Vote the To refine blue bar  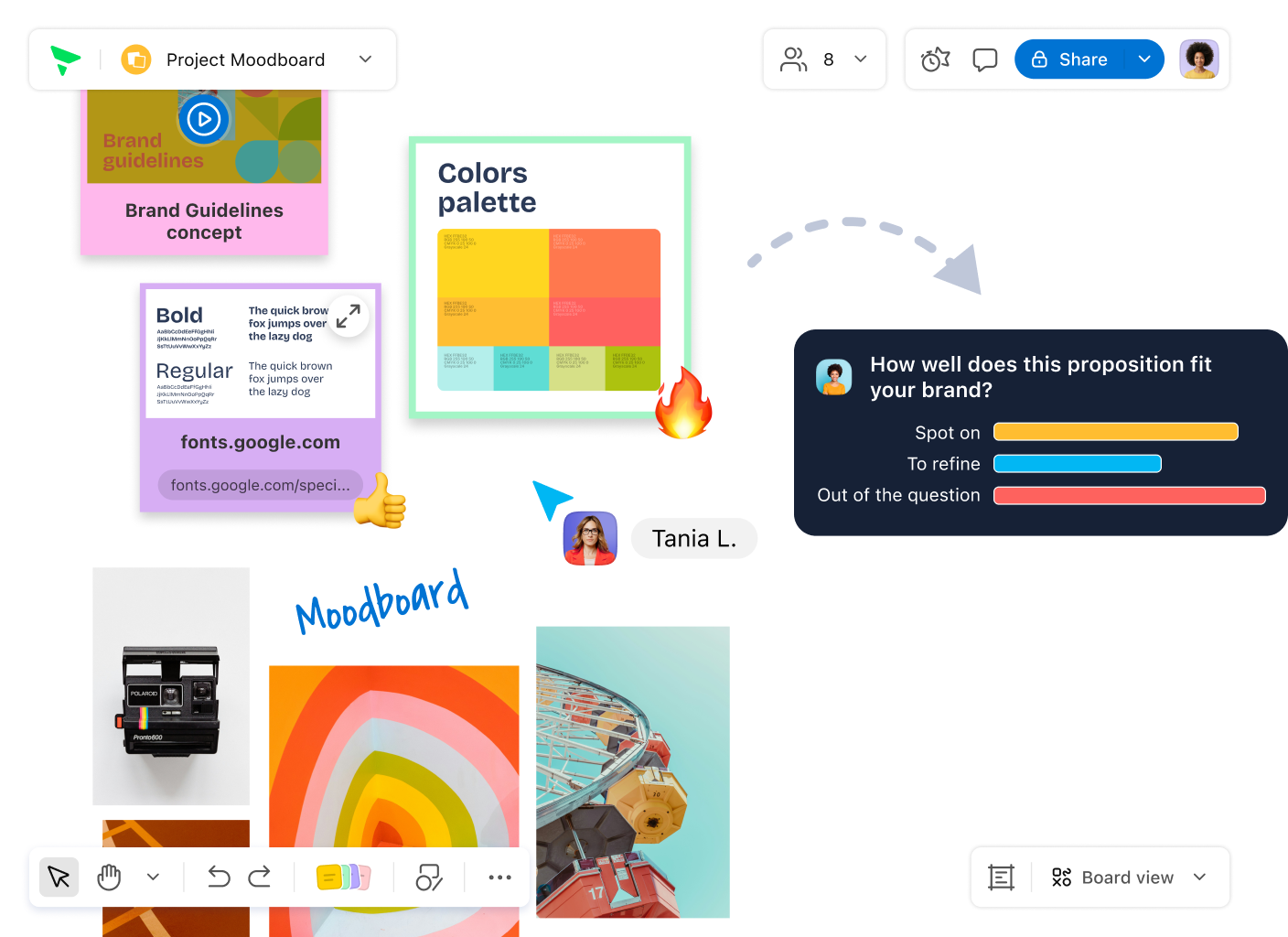(1078, 464)
